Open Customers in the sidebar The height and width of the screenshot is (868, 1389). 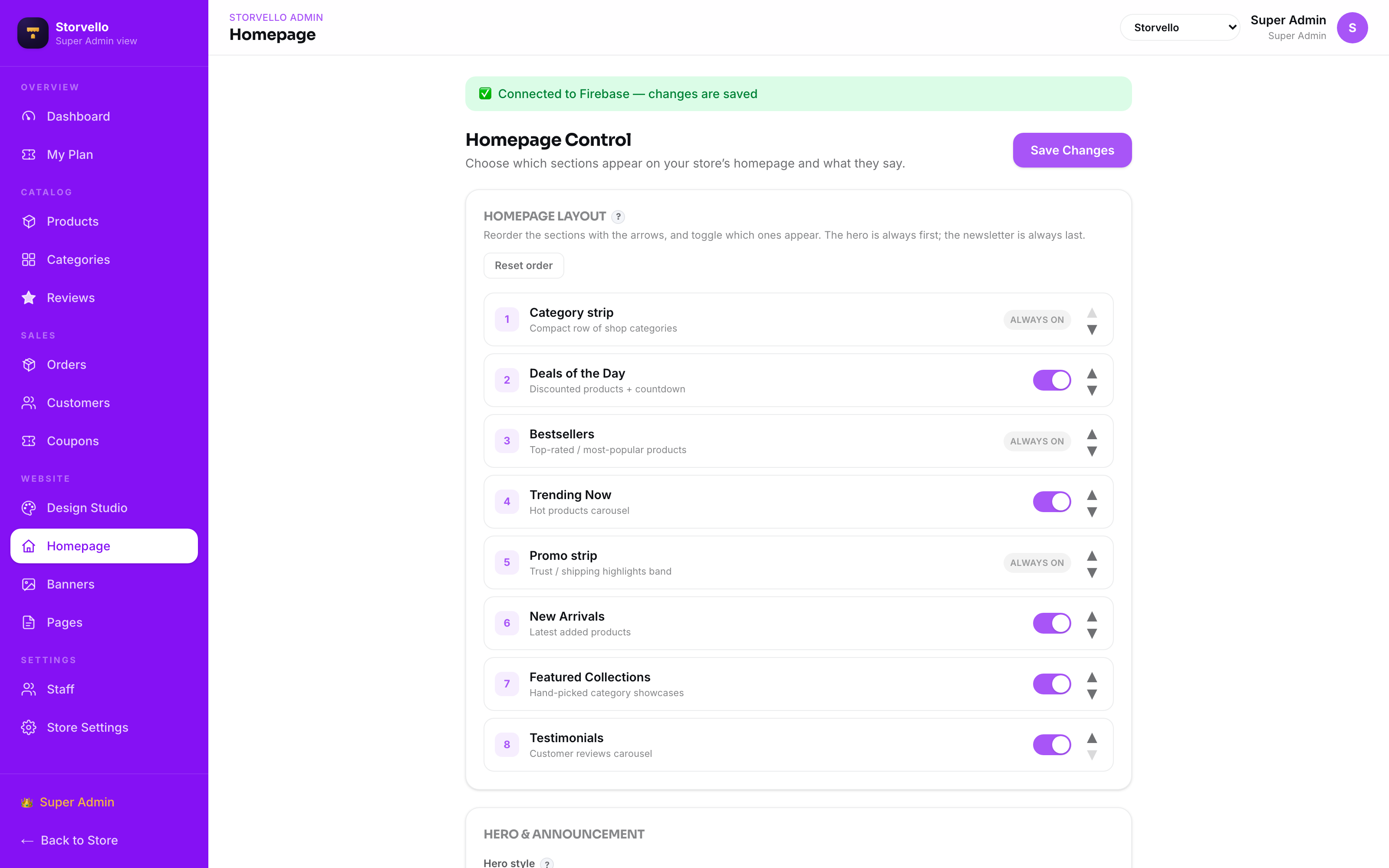[104, 403]
